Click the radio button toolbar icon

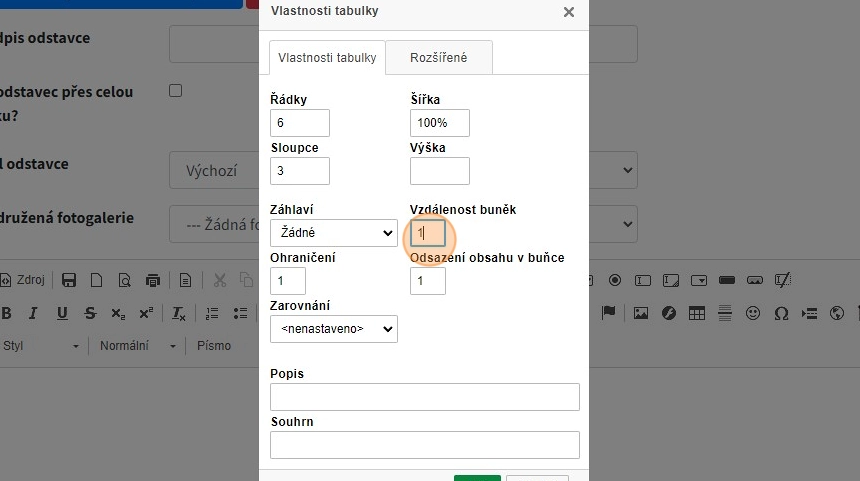615,280
